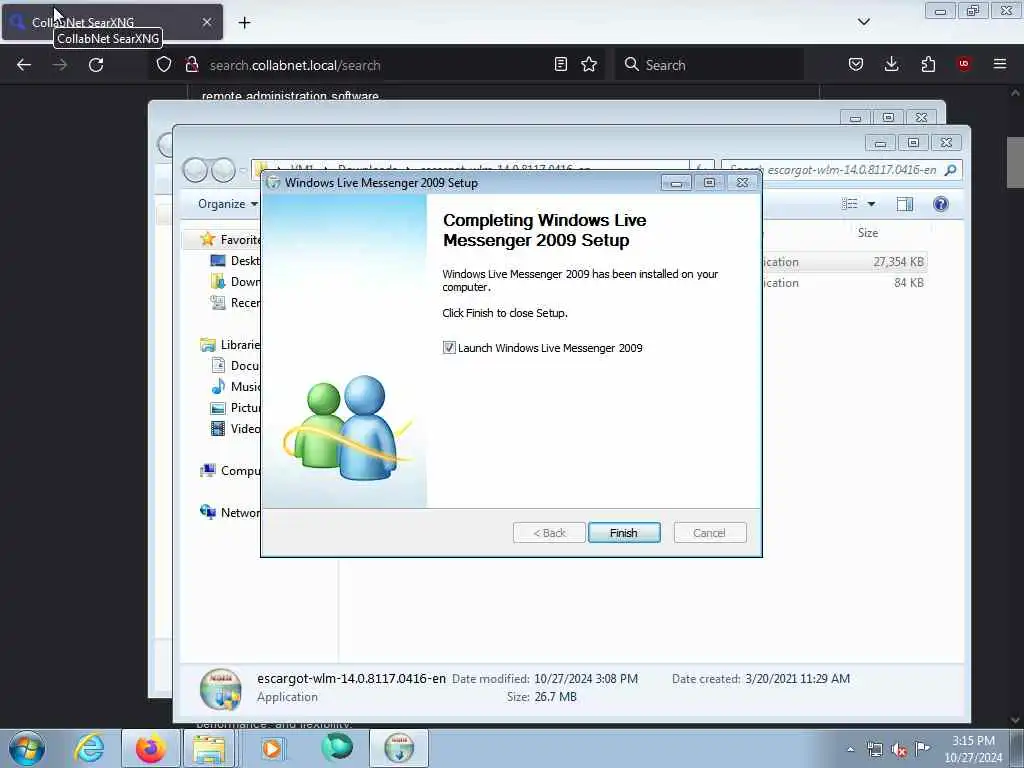Click Explorer view mode icon
The width and height of the screenshot is (1024, 768).
[850, 204]
